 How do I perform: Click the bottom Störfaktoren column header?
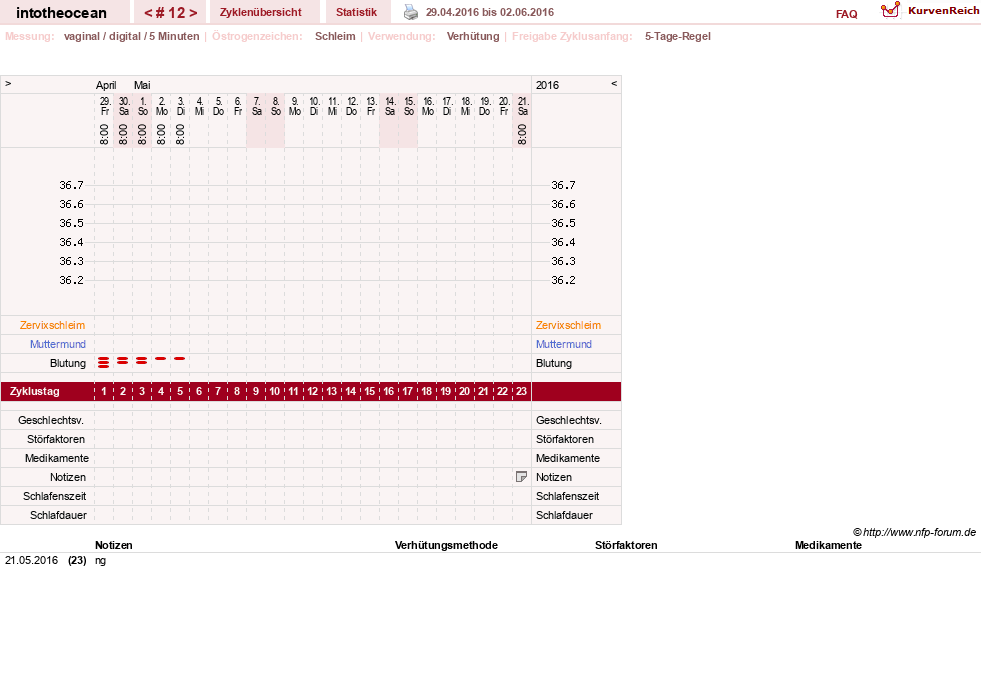coord(626,545)
